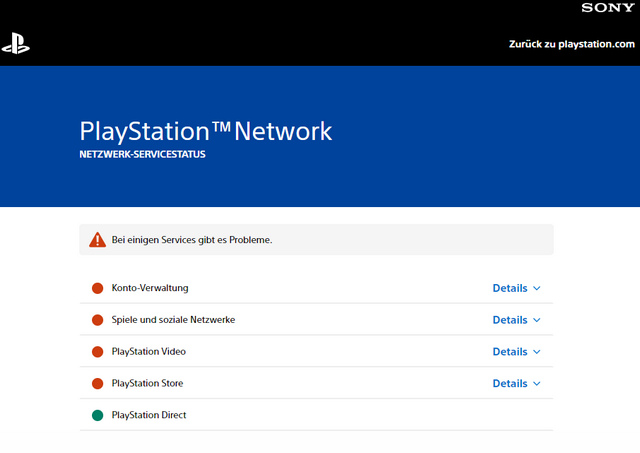Expand Details for Konto-Verwaltung

[x=516, y=288]
